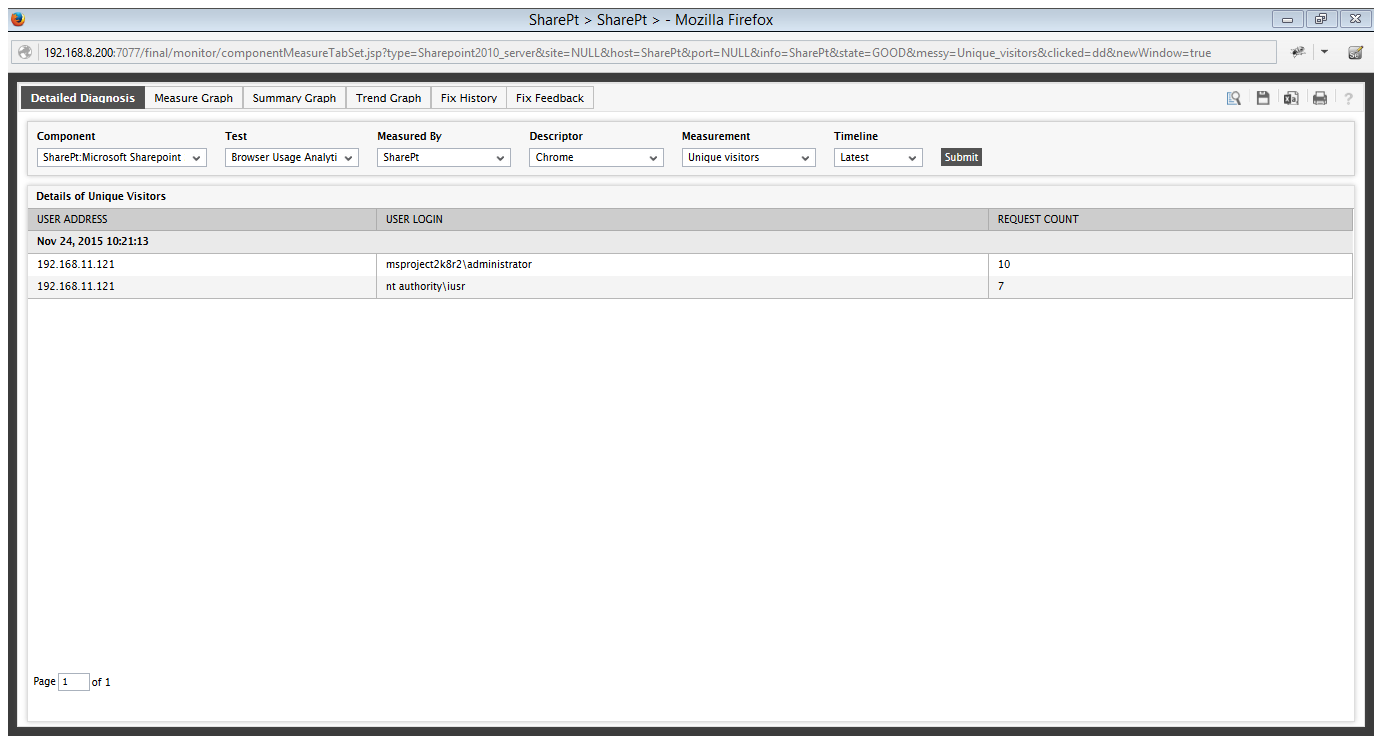Click 192.168.11.121 in the iusr row
The height and width of the screenshot is (744, 1382).
tap(76, 287)
